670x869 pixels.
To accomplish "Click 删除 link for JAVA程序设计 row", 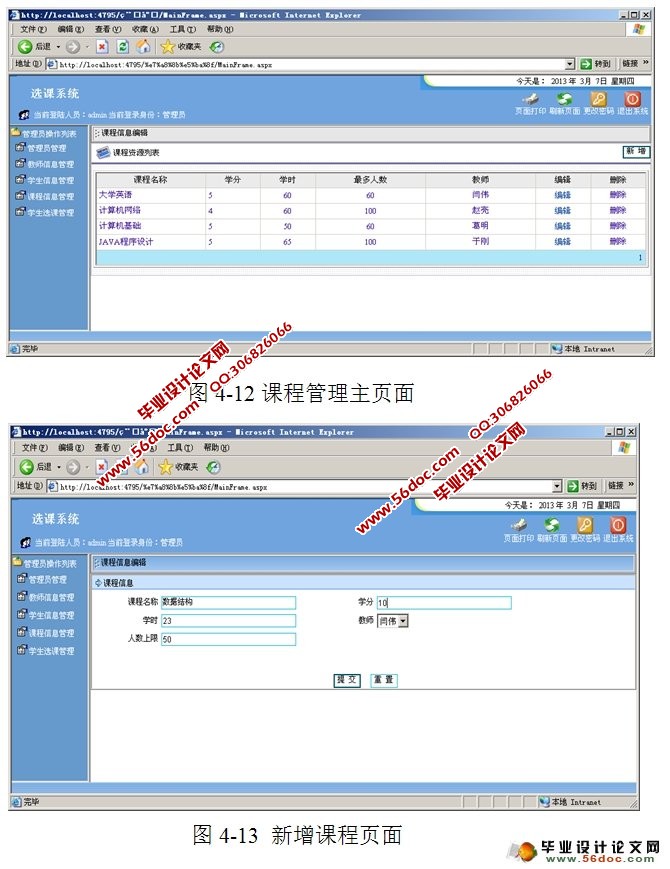I will pyautogui.click(x=617, y=242).
